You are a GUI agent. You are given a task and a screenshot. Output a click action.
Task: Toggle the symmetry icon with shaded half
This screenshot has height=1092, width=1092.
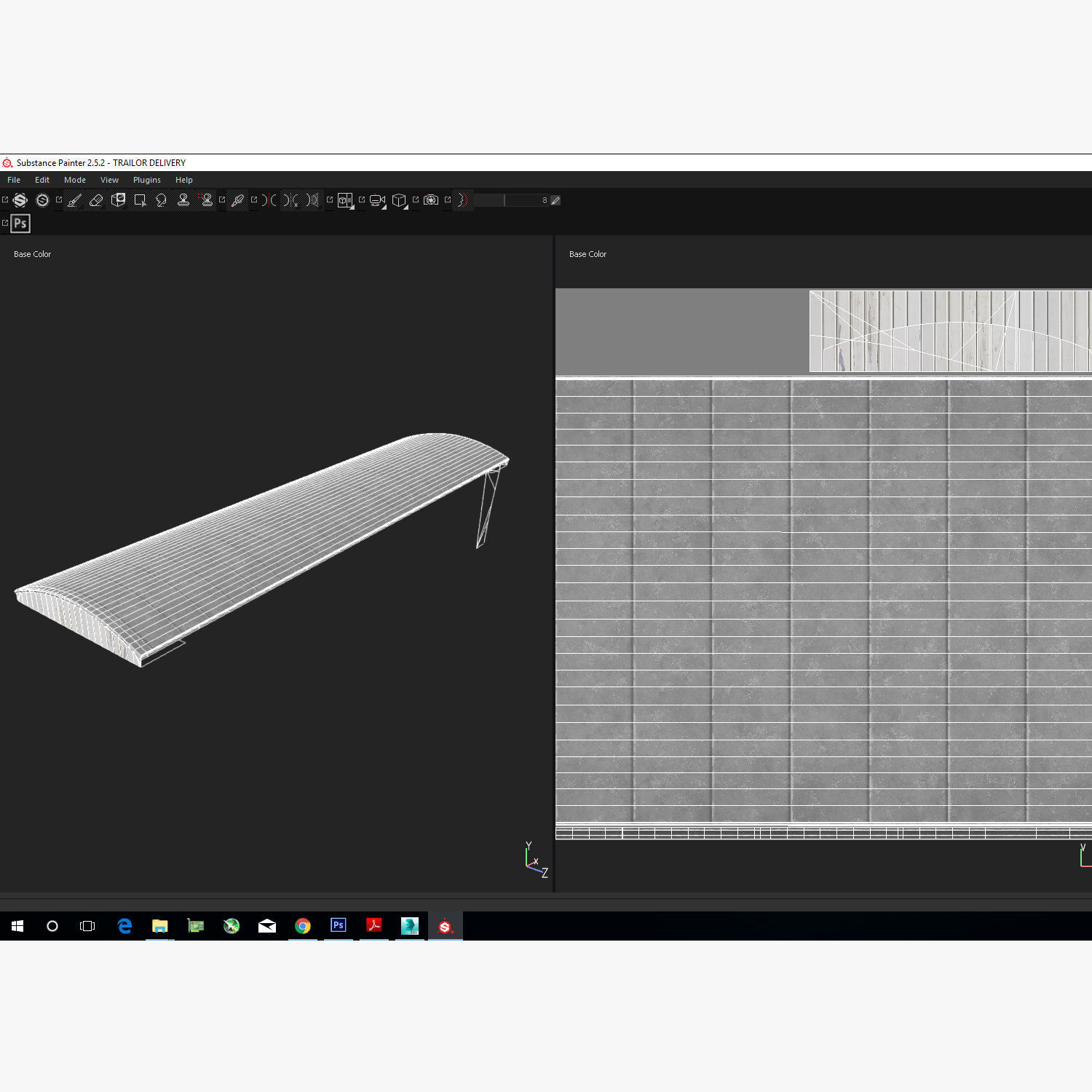tap(312, 200)
